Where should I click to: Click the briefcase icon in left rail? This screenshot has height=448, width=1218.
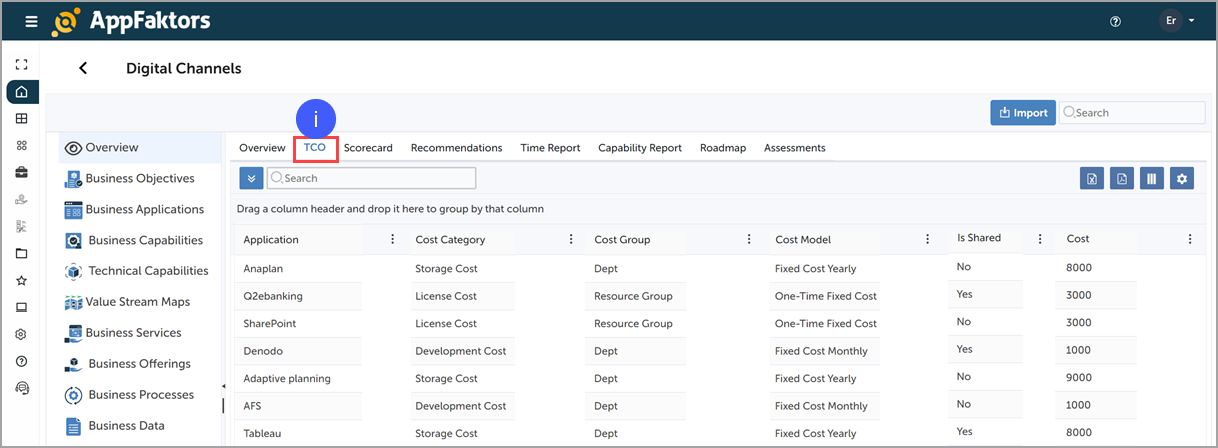[22, 172]
